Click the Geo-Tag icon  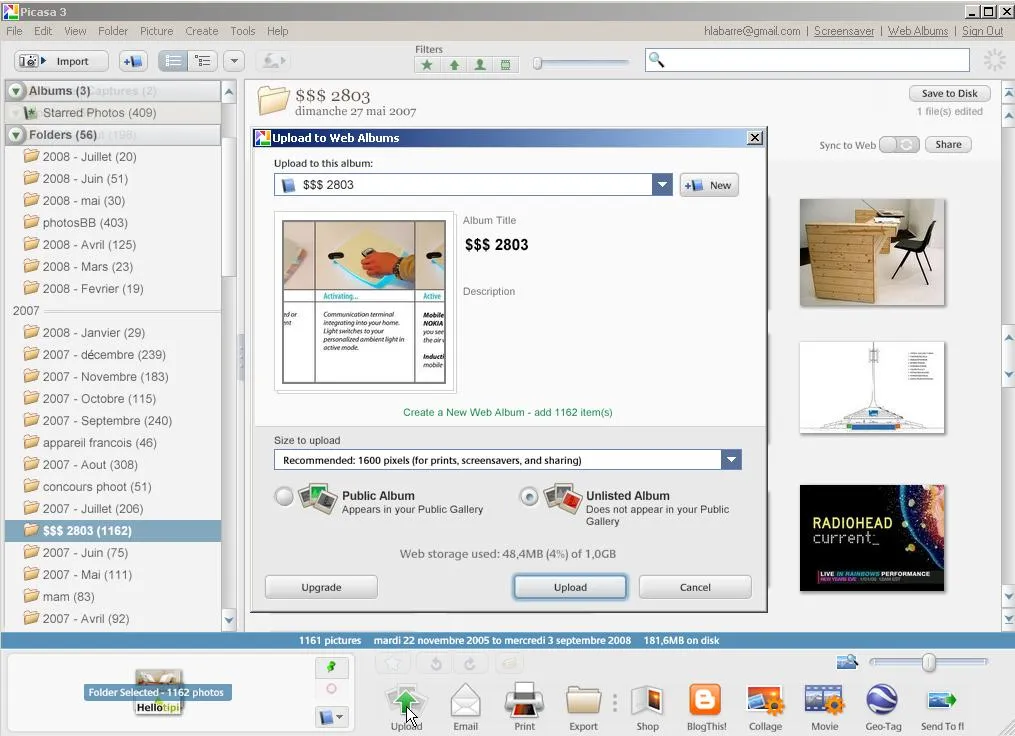point(884,706)
